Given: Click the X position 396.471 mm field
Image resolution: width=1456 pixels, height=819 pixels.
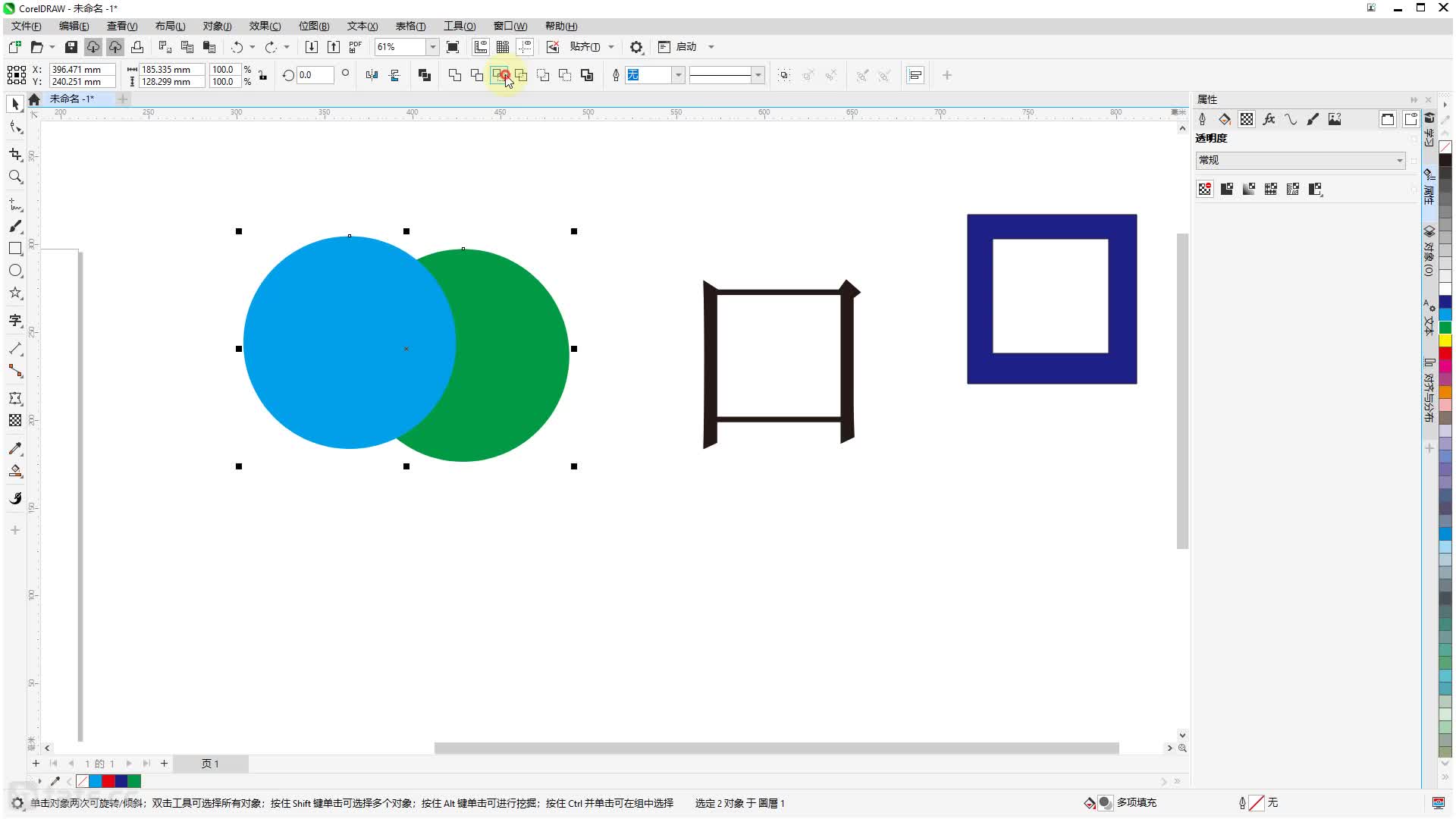Looking at the screenshot, I should [82, 69].
